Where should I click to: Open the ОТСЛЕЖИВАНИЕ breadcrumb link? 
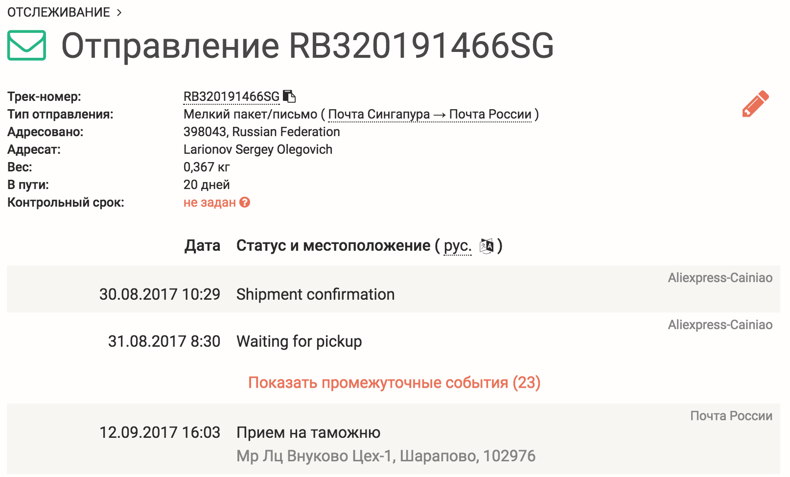pos(58,12)
